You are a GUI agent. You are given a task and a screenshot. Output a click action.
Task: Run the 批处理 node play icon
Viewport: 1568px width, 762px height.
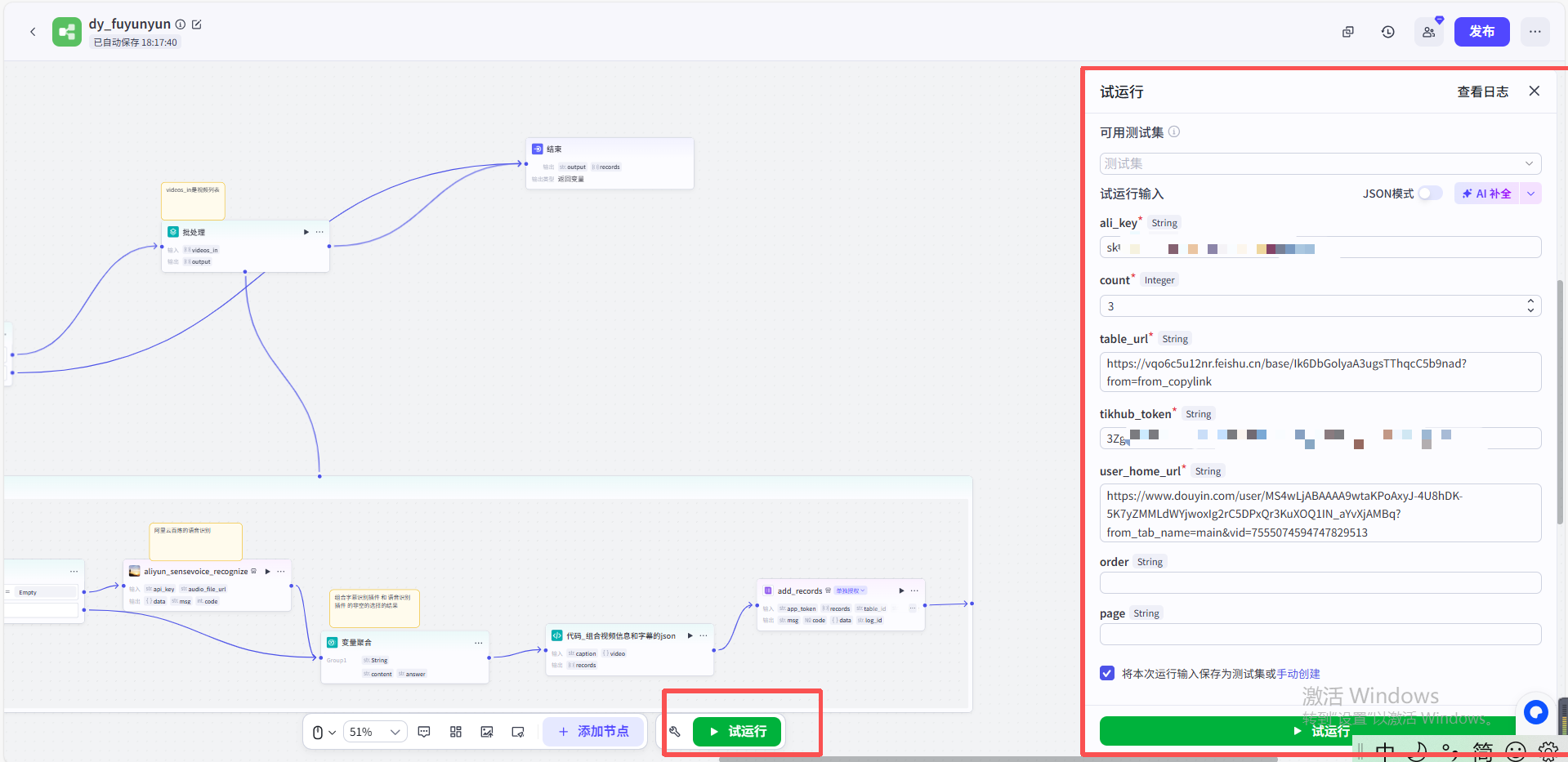tap(306, 232)
